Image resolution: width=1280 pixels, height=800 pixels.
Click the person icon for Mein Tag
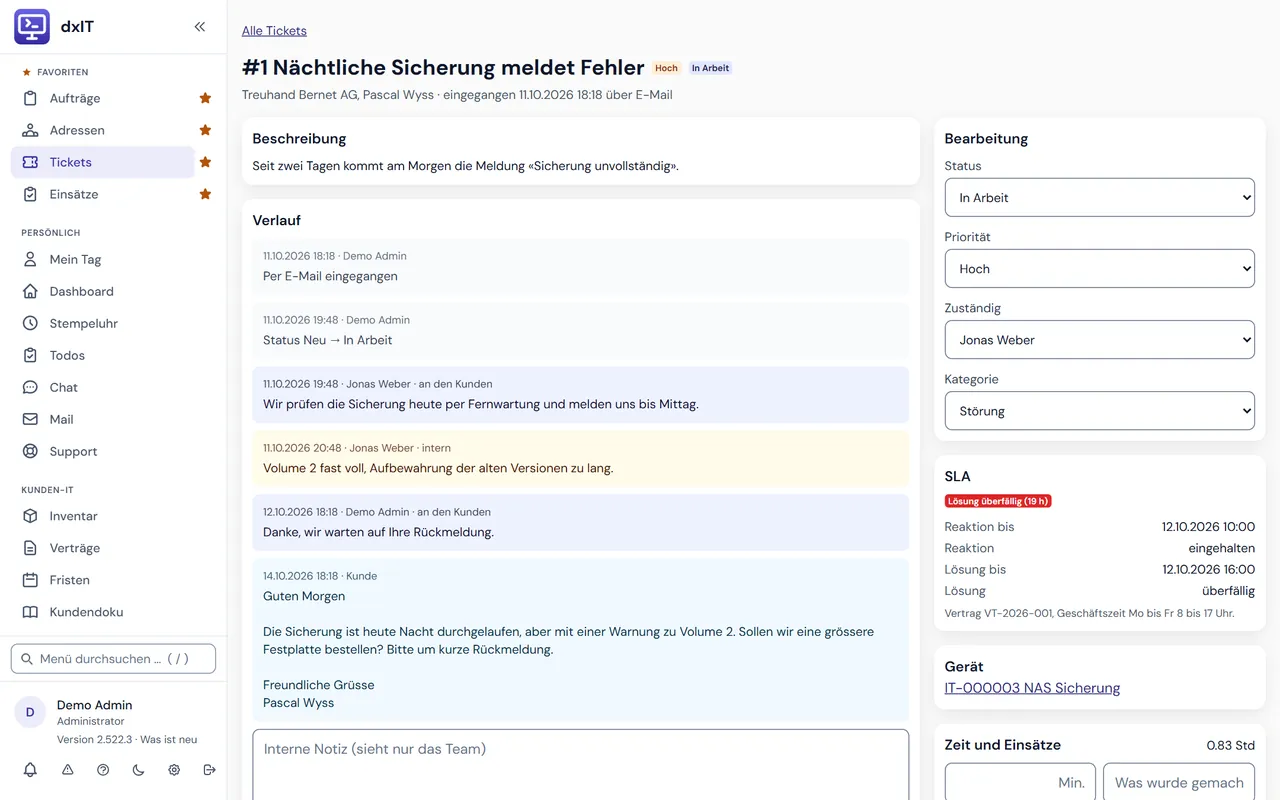coord(30,259)
